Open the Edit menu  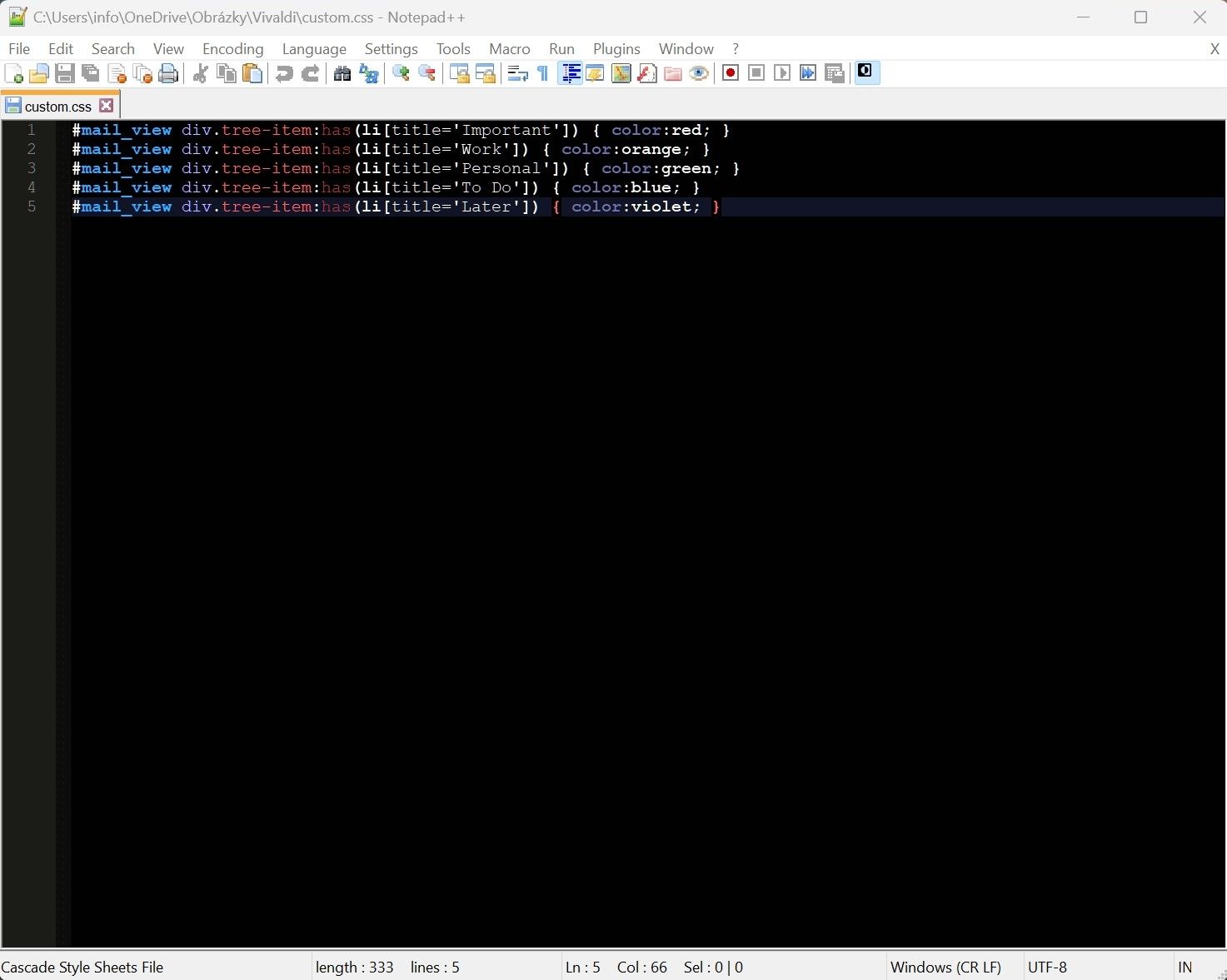pos(61,49)
